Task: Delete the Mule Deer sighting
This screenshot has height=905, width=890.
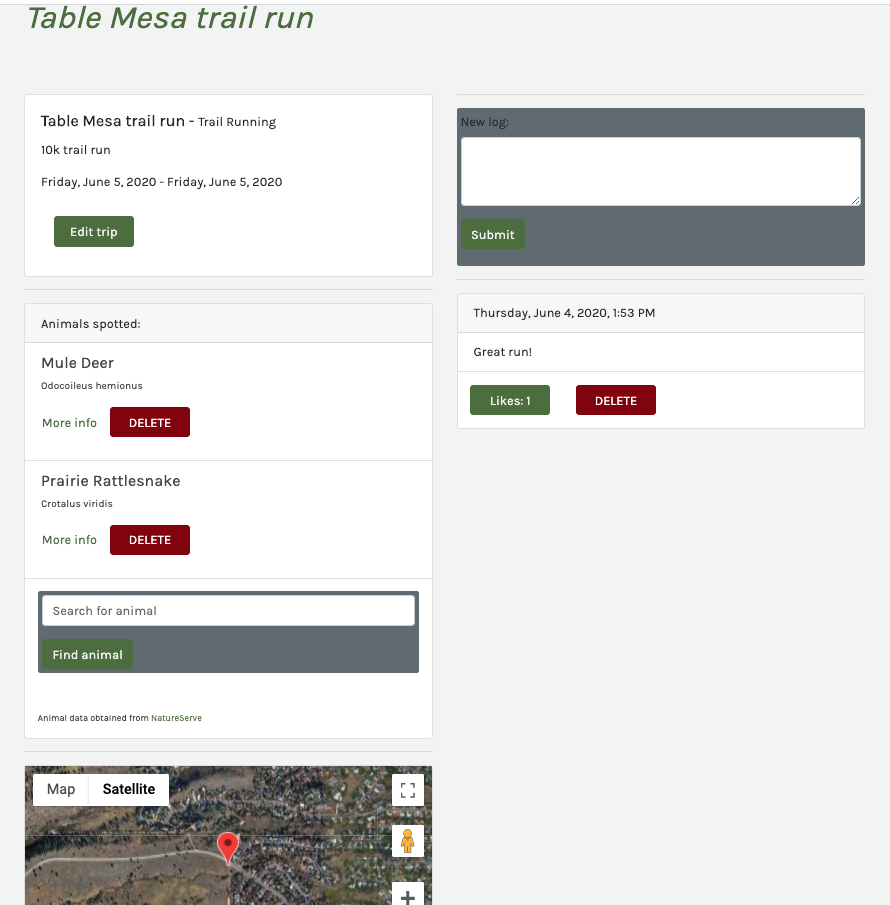Action: point(149,421)
